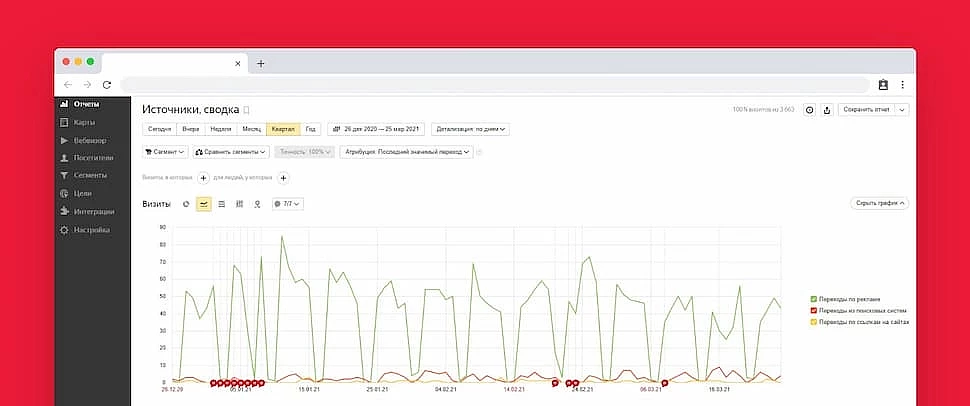This screenshot has width=970, height=406.
Task: Open the Детализация: по дням dropdown
Action: (x=471, y=129)
